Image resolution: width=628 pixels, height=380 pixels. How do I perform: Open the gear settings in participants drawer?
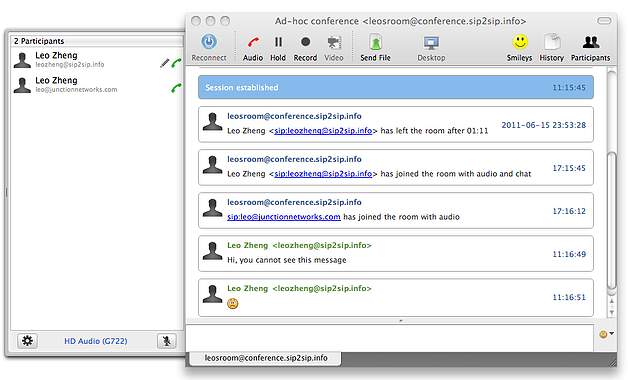point(27,341)
